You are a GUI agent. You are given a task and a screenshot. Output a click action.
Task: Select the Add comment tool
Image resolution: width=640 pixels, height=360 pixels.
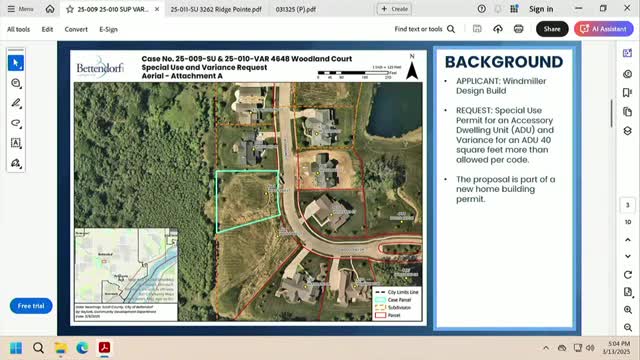(x=16, y=83)
